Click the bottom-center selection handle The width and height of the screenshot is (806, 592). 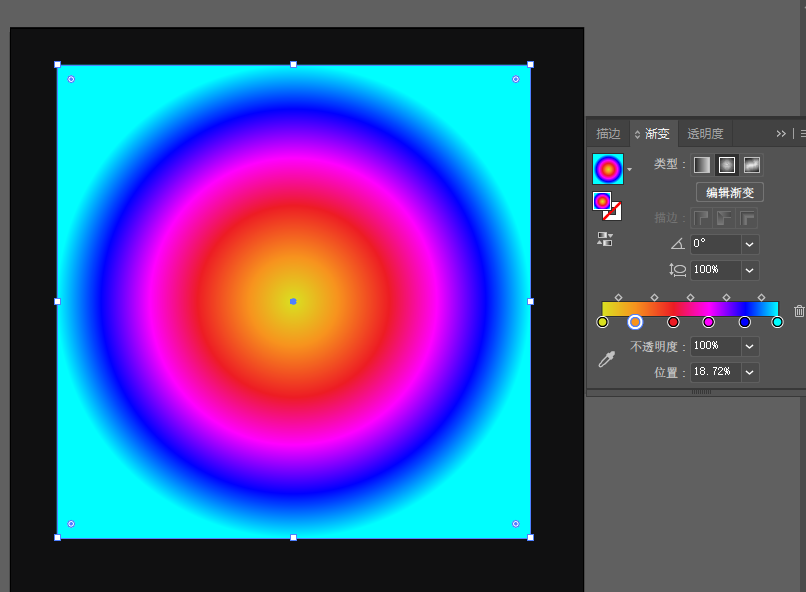[x=294, y=538]
